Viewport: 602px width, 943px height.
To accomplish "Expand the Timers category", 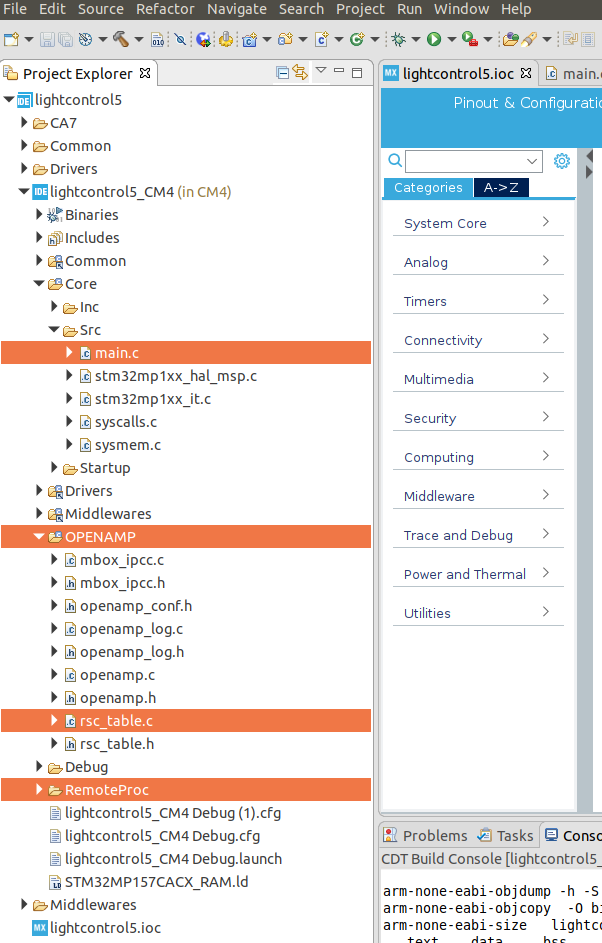I will pos(478,301).
